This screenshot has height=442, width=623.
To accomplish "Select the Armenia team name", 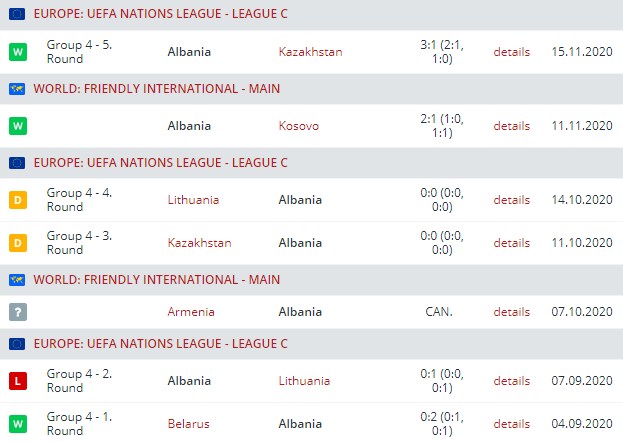I will (191, 312).
